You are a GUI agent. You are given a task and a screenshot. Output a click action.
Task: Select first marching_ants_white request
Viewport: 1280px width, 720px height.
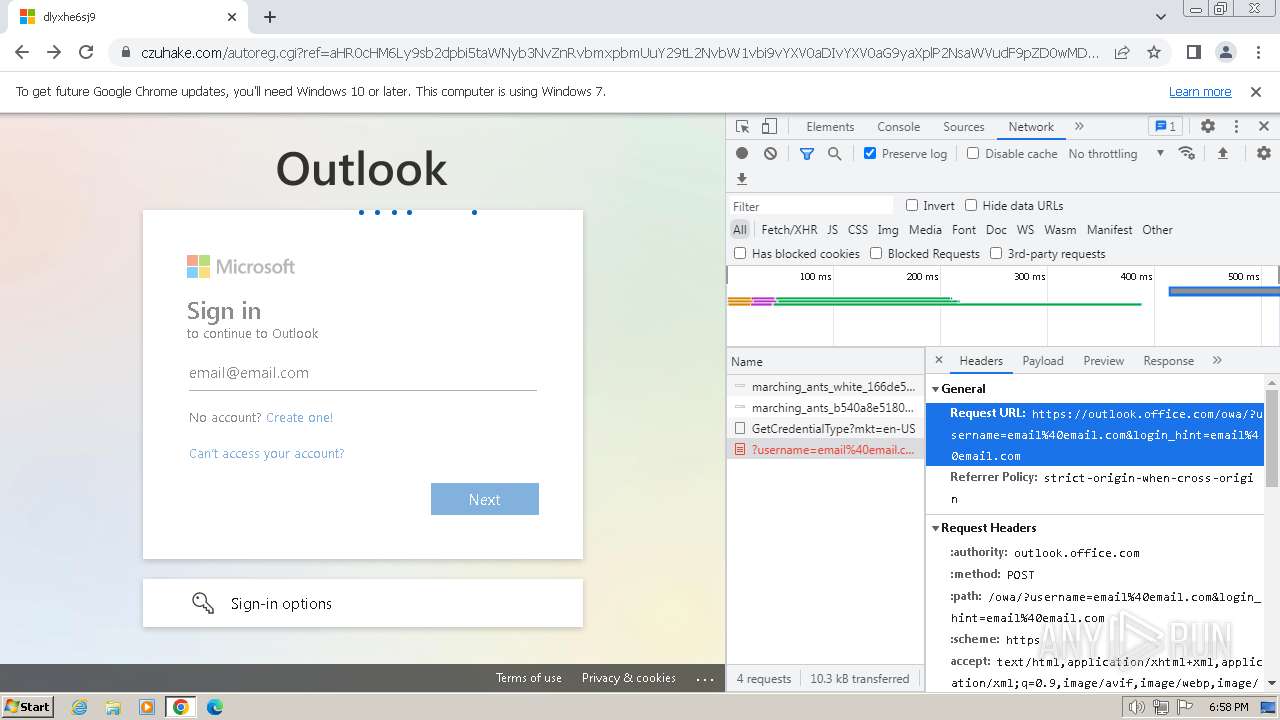tap(826, 387)
